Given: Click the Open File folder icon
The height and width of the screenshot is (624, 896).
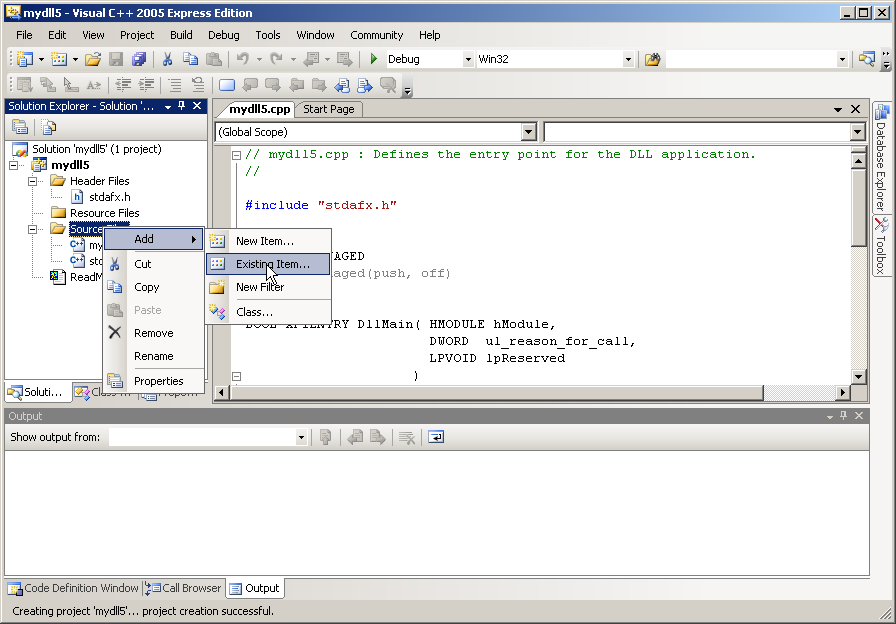Looking at the screenshot, I should [93, 59].
